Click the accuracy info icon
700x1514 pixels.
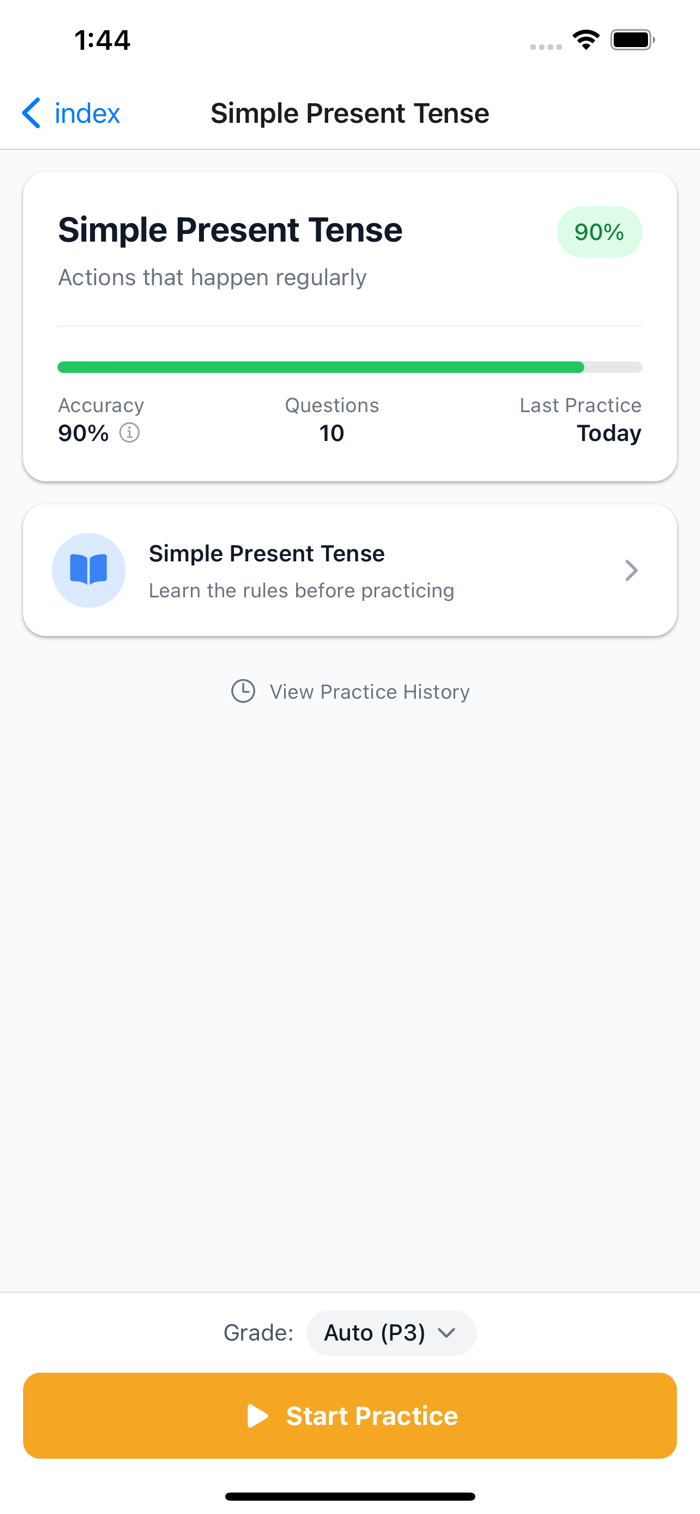click(x=129, y=434)
